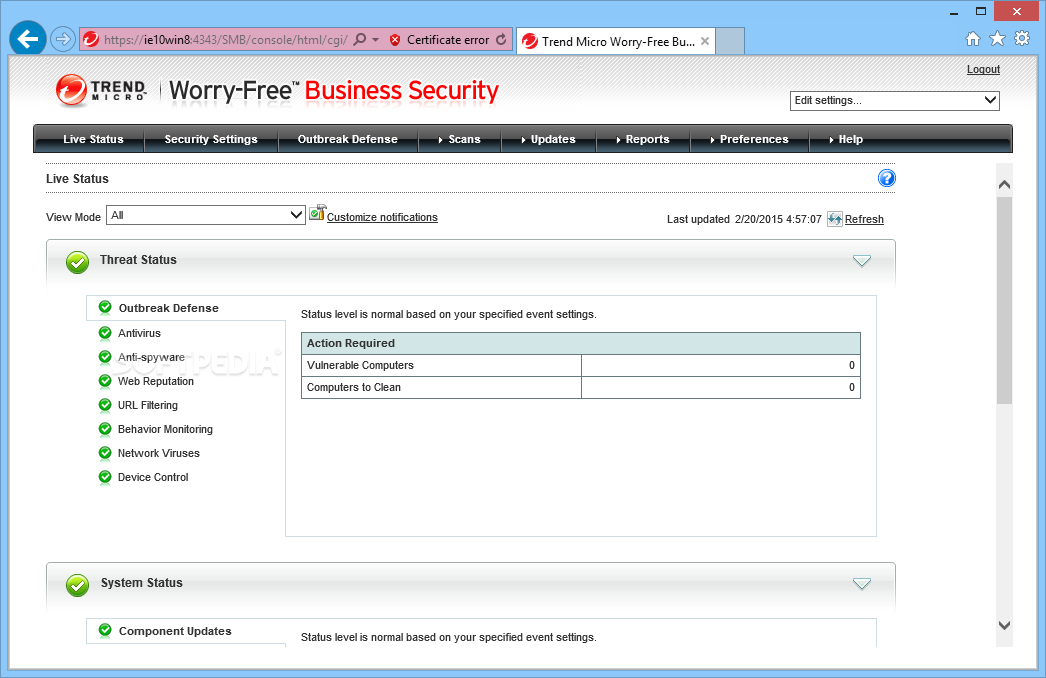This screenshot has height=678, width=1046.
Task: Reload the page with the address bar refresh icon
Action: (x=501, y=39)
